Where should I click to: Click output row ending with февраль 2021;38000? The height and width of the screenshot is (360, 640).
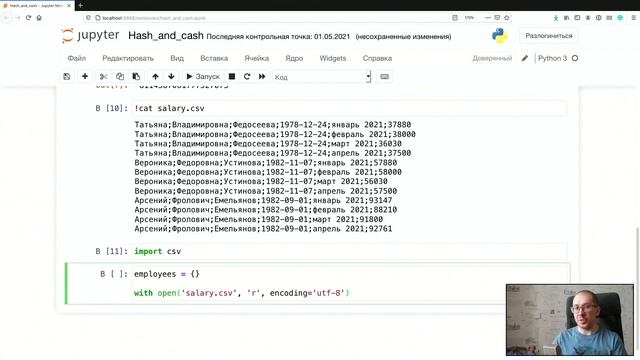275,134
